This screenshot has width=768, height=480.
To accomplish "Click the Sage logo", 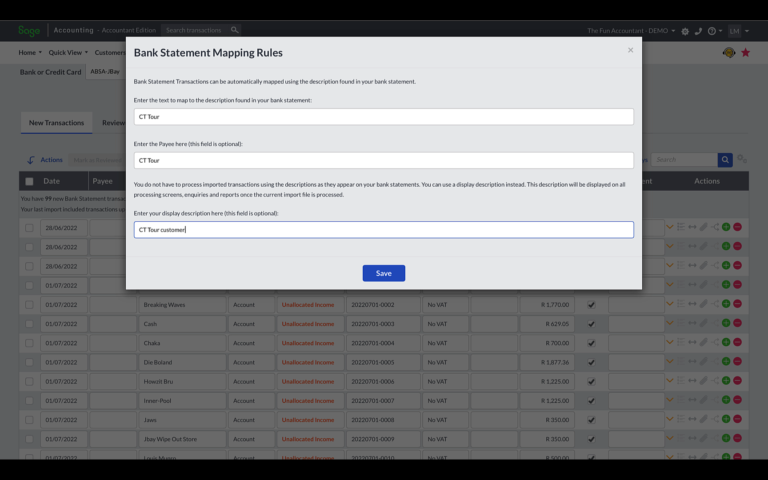I will 29,31.
